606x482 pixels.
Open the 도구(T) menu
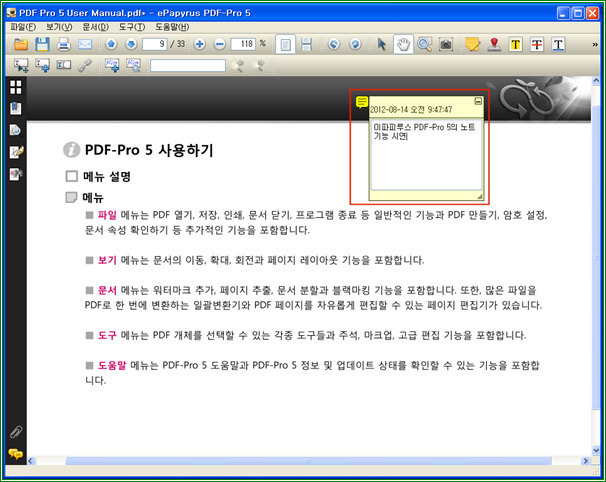132,27
